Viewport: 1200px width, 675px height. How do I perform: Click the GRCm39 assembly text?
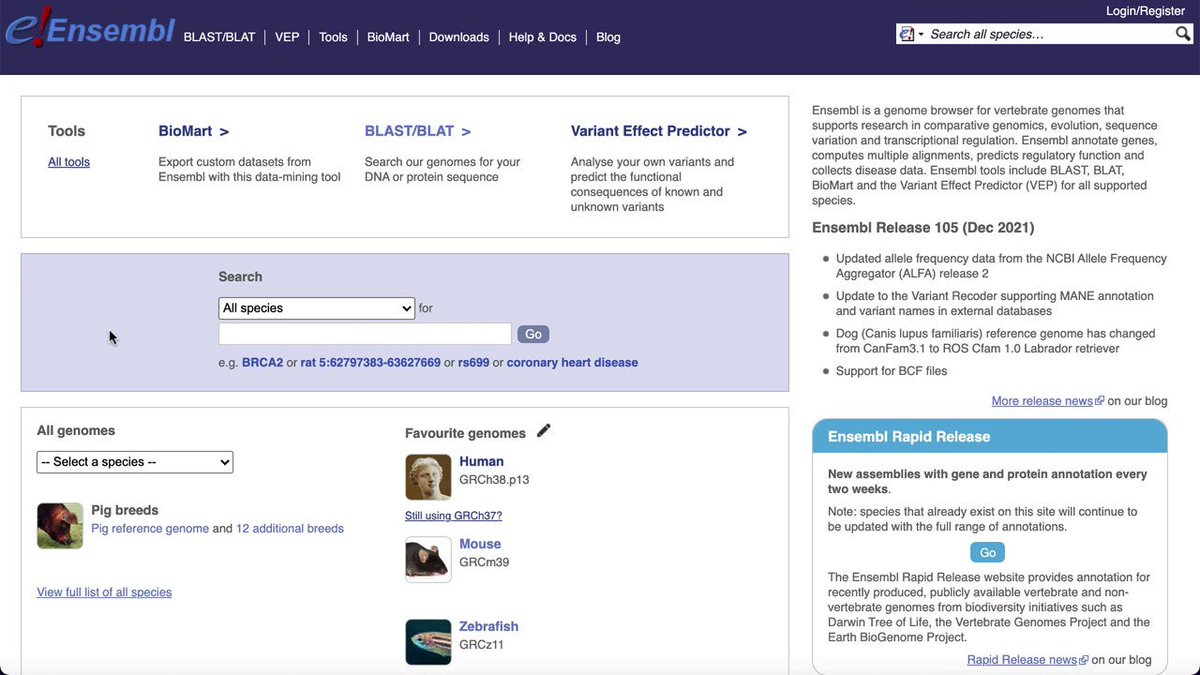click(484, 562)
